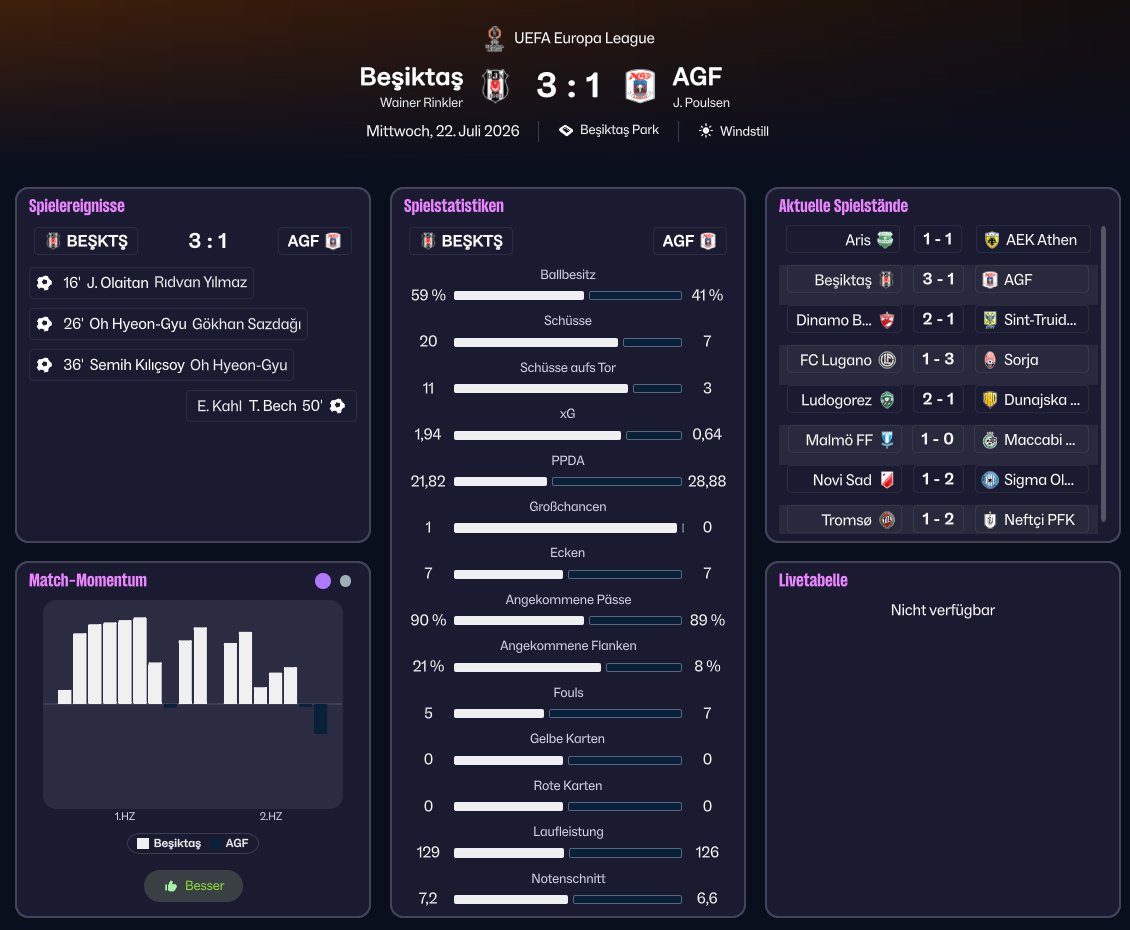Click the Sorja club crest
This screenshot has height=930, width=1130.
coord(990,360)
